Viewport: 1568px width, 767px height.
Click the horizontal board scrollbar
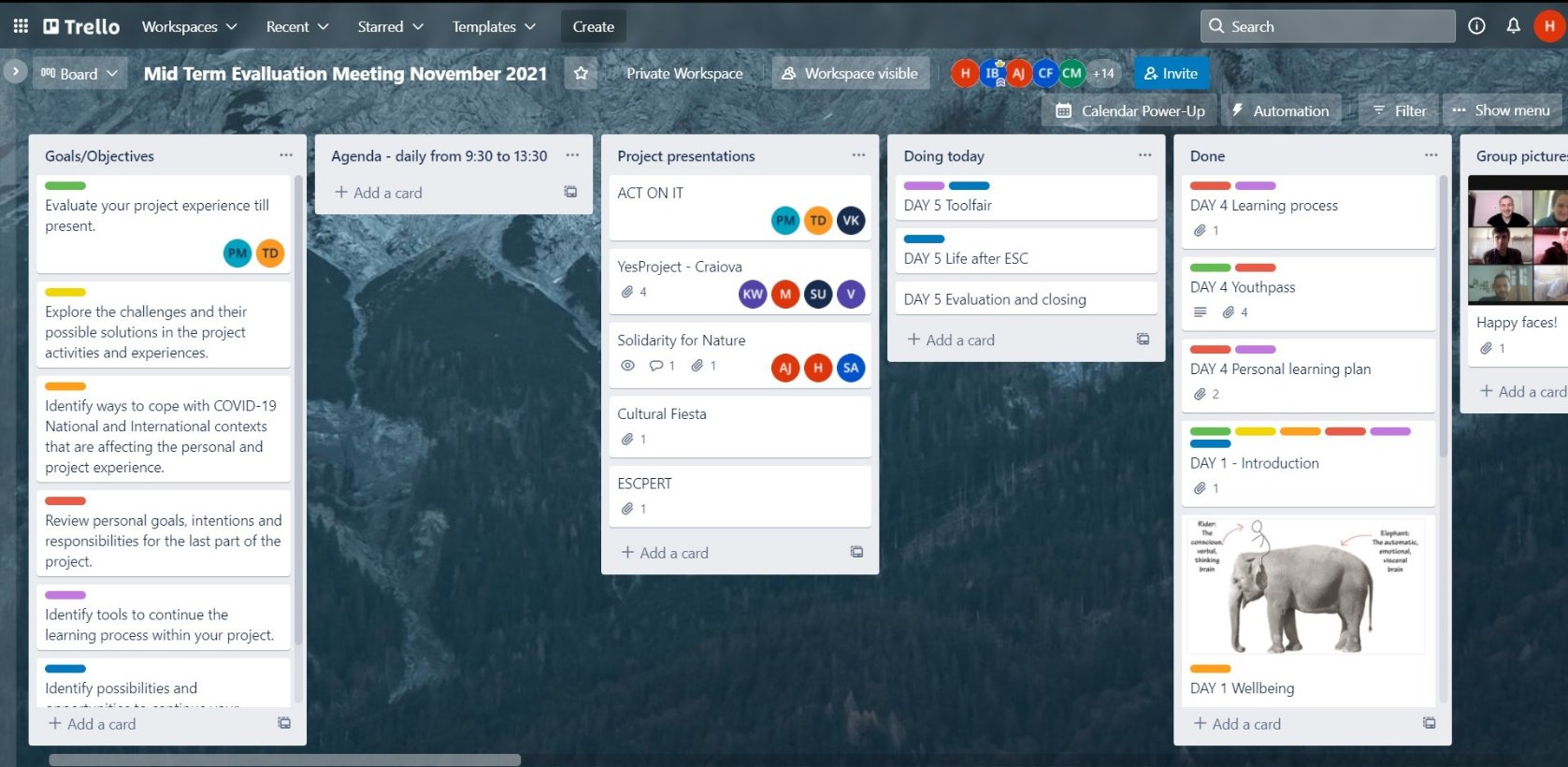[285, 760]
